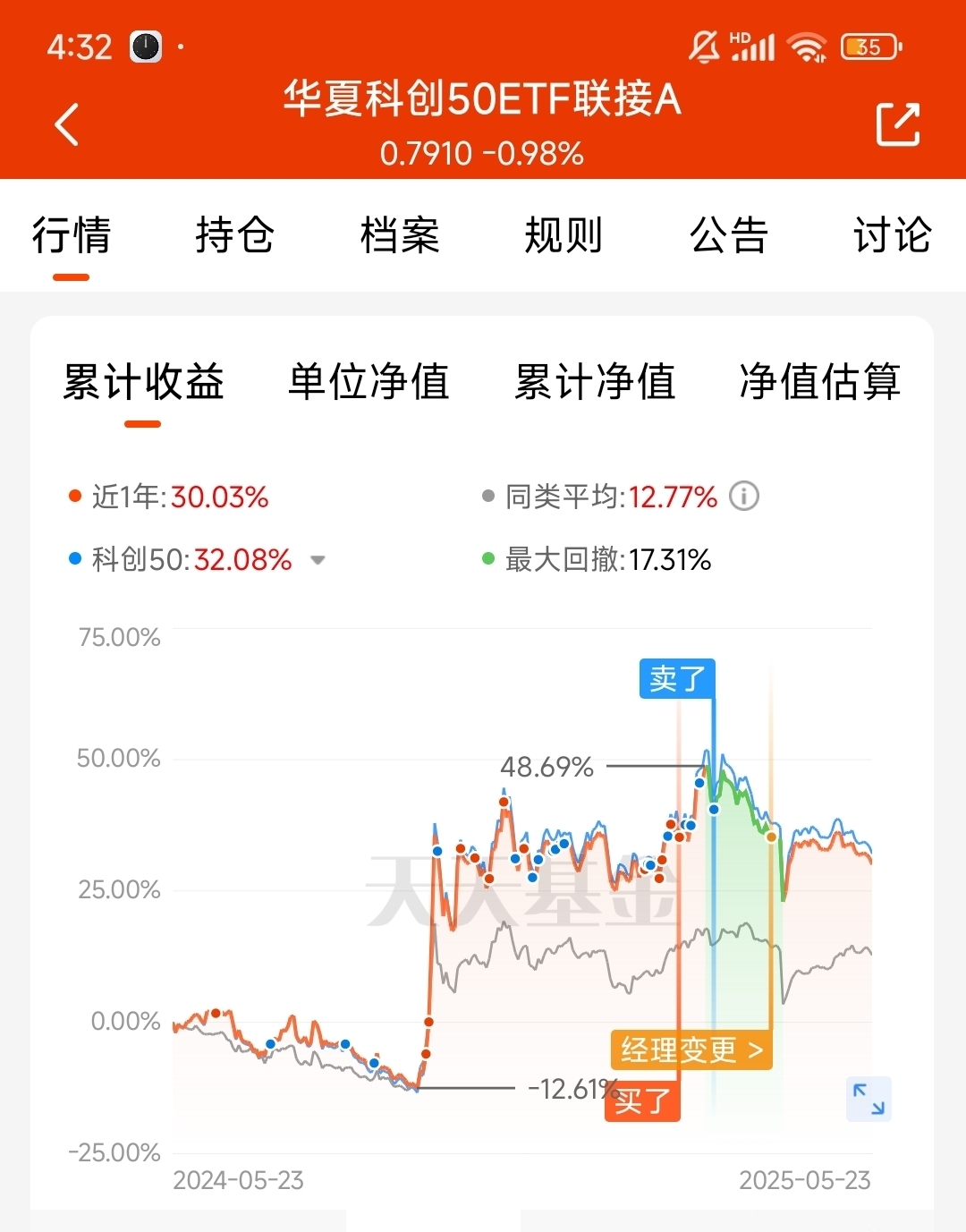The height and width of the screenshot is (1232, 966).
Task: Select 净值估算 chart view
Action: (820, 382)
